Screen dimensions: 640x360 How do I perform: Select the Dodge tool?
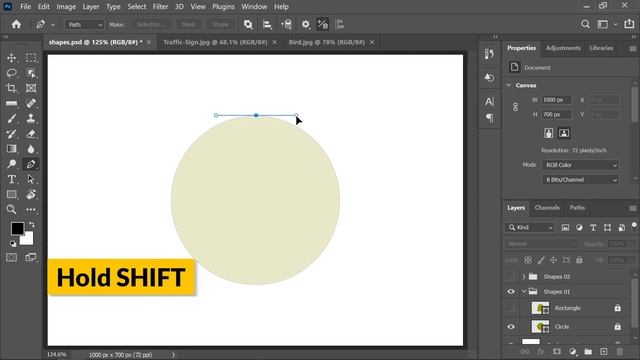pos(11,164)
